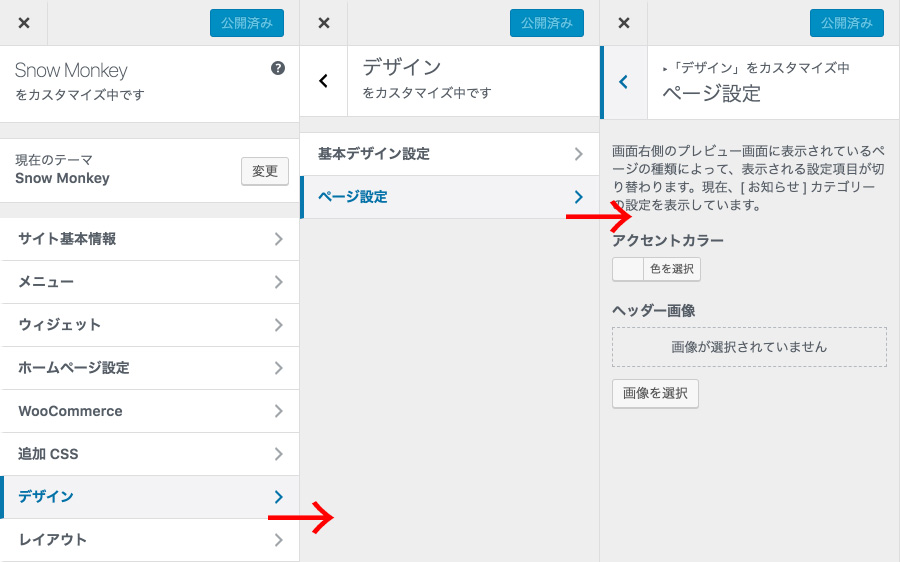This screenshot has width=900, height=562.
Task: Expand chevron on the 追加 CSS row
Action: click(278, 454)
